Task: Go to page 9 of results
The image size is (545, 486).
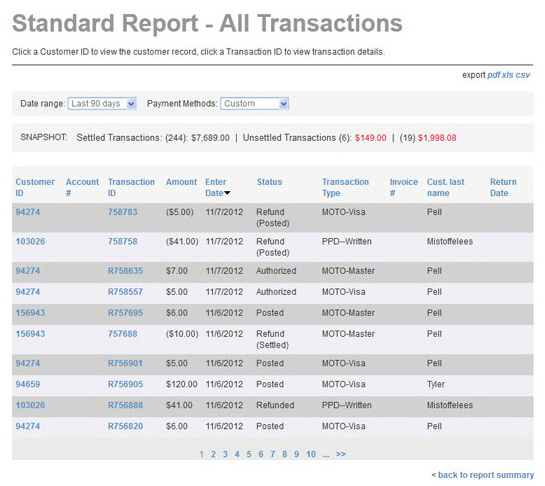Action: pos(296,454)
